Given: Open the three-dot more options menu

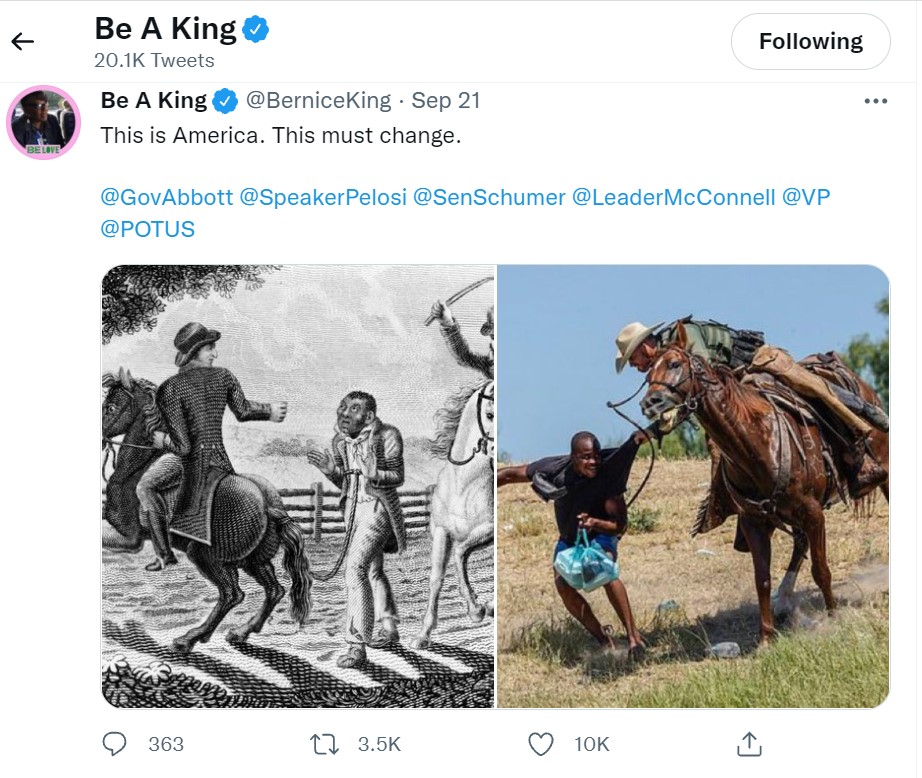Looking at the screenshot, I should (875, 101).
